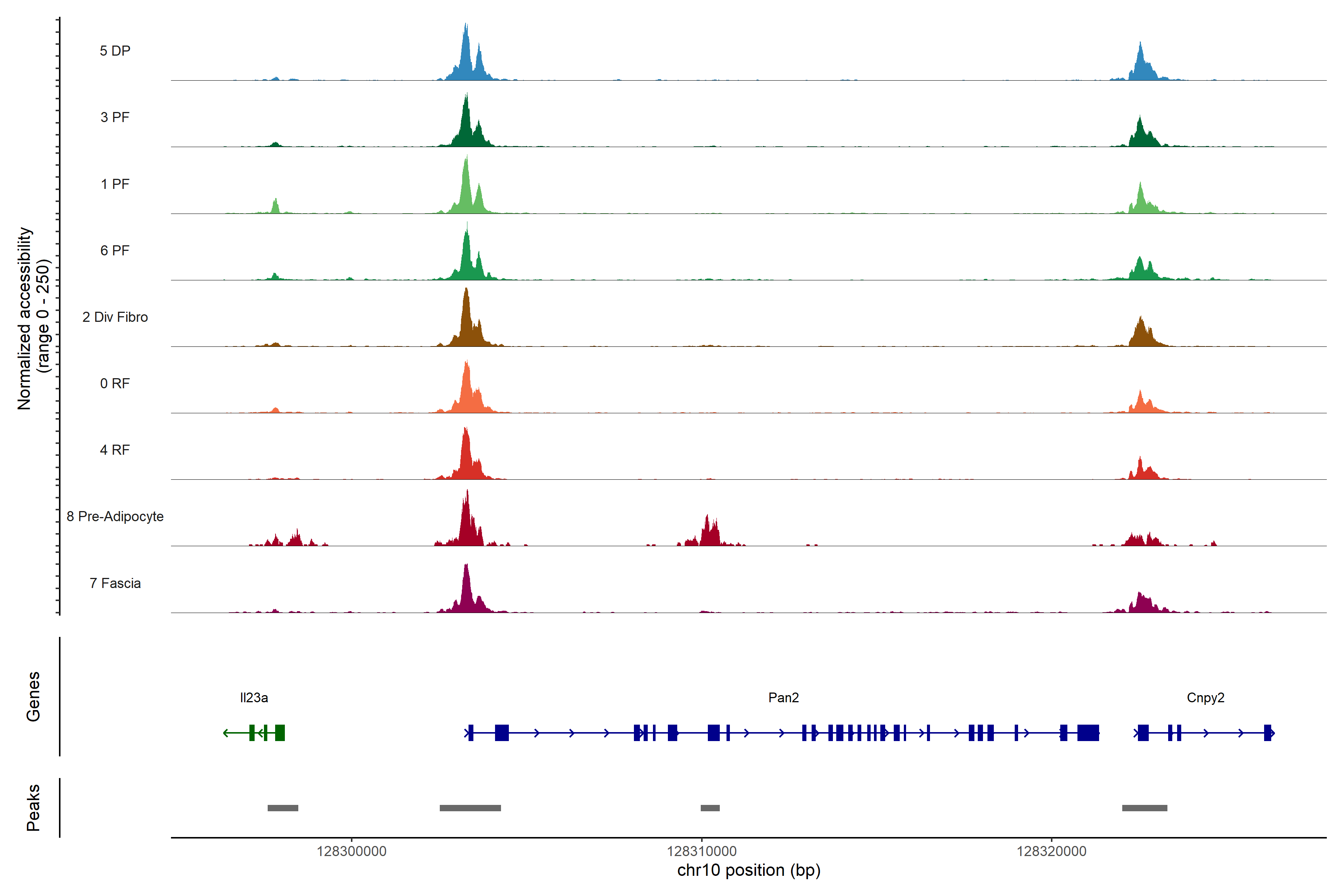Click the large last exon of Pan2

1088,732
